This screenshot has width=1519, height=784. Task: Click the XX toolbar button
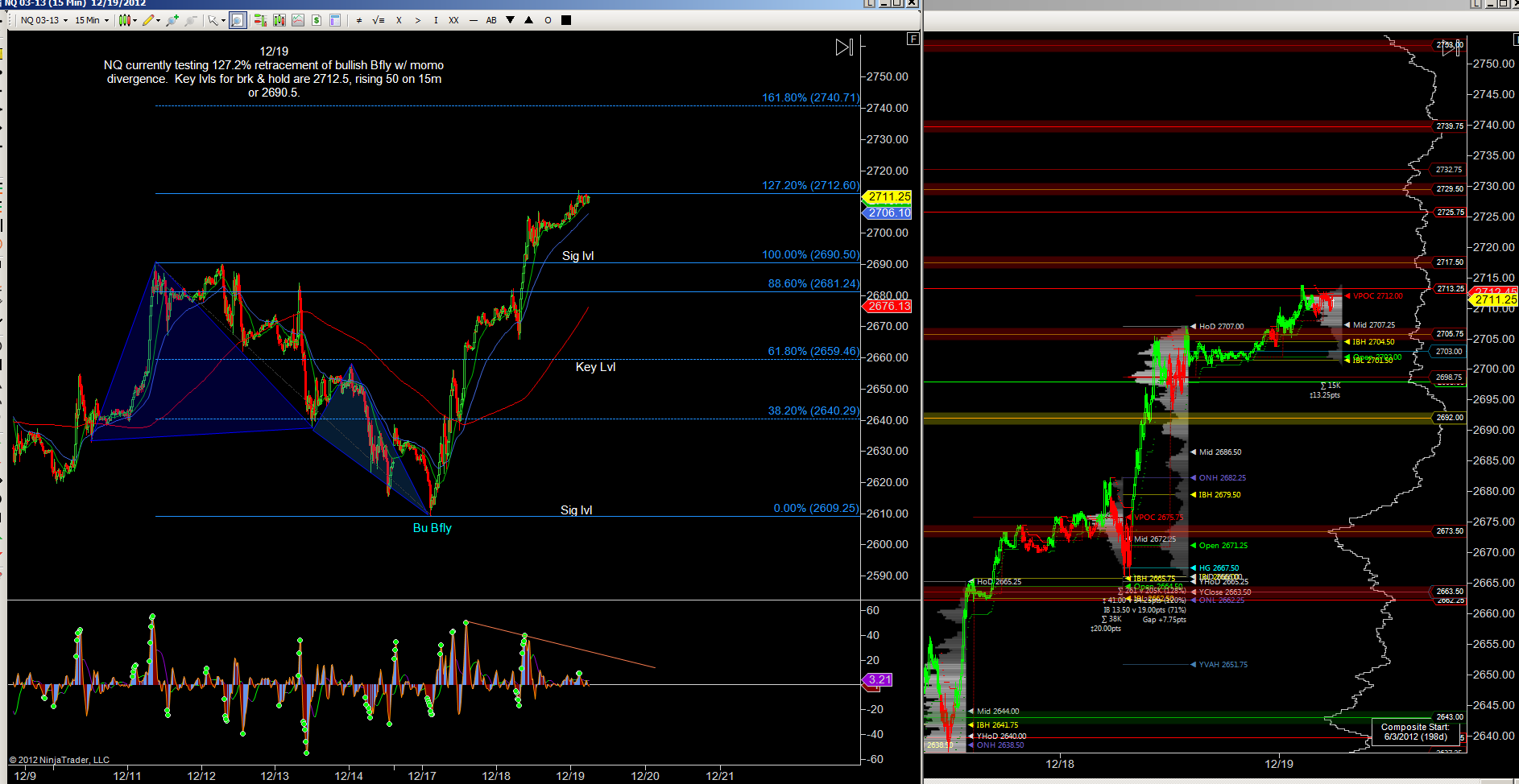point(453,20)
